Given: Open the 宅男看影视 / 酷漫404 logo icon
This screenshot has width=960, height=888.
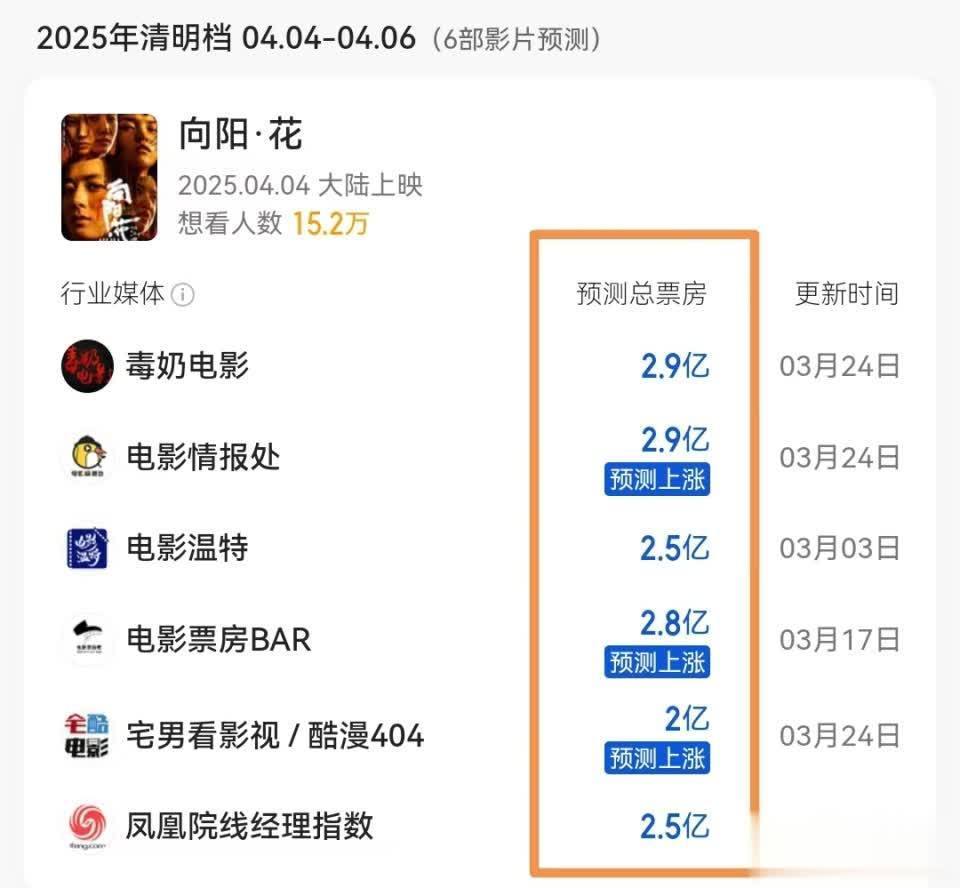Looking at the screenshot, I should click(x=87, y=735).
